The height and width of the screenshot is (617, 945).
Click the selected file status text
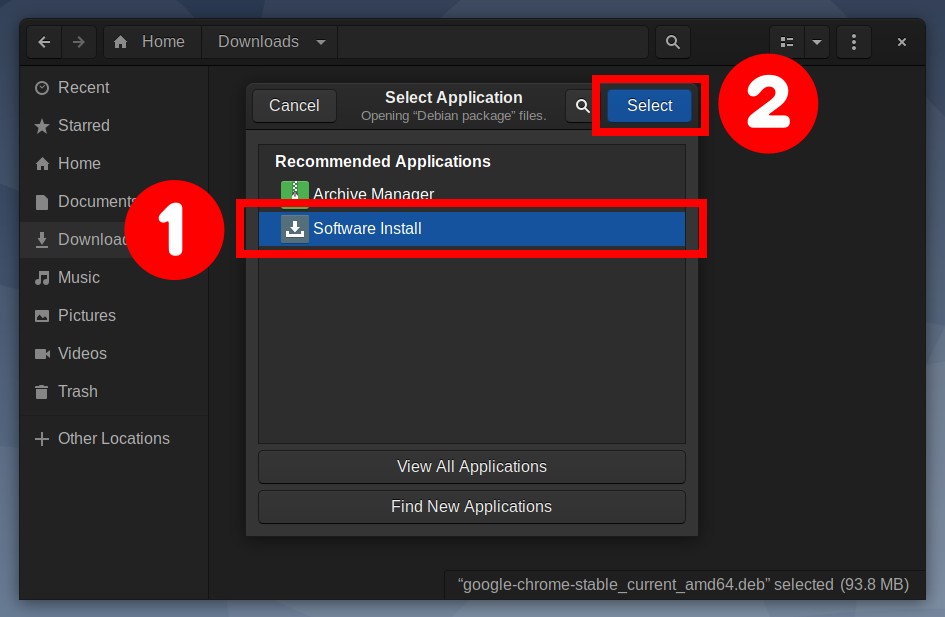(683, 585)
